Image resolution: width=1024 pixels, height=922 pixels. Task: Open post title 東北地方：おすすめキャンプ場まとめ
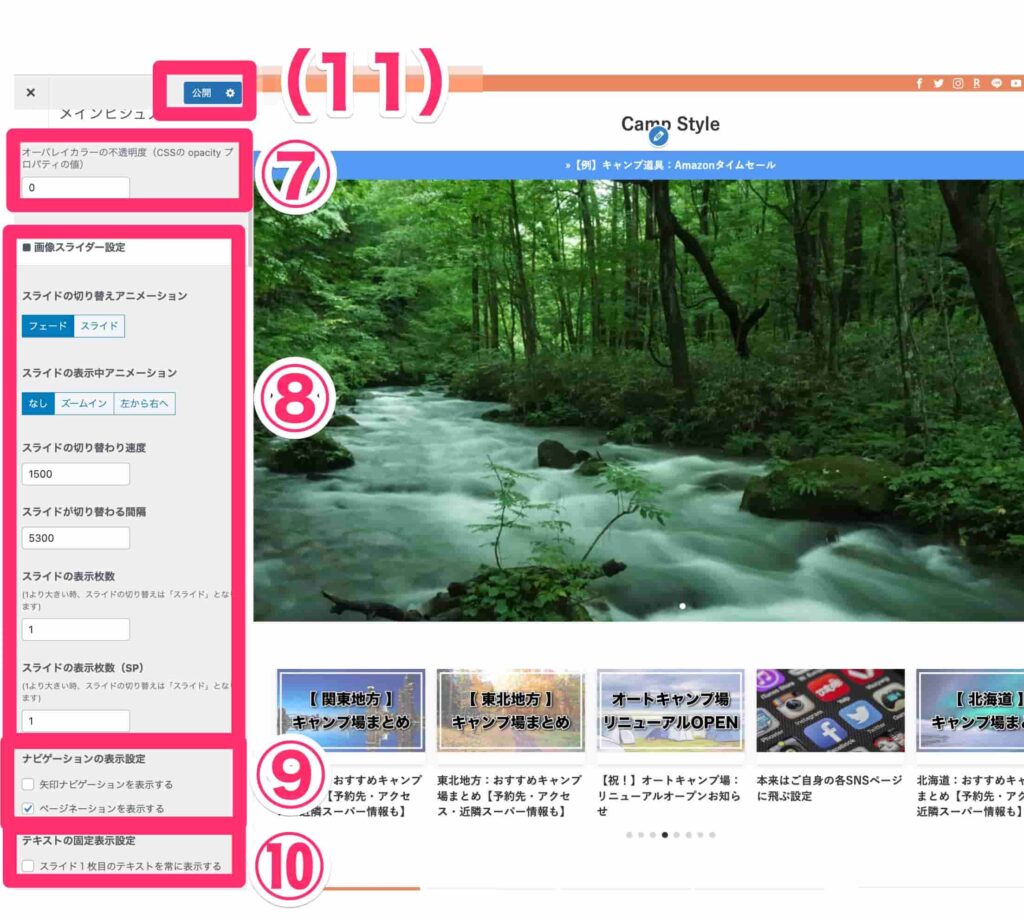pos(509,795)
